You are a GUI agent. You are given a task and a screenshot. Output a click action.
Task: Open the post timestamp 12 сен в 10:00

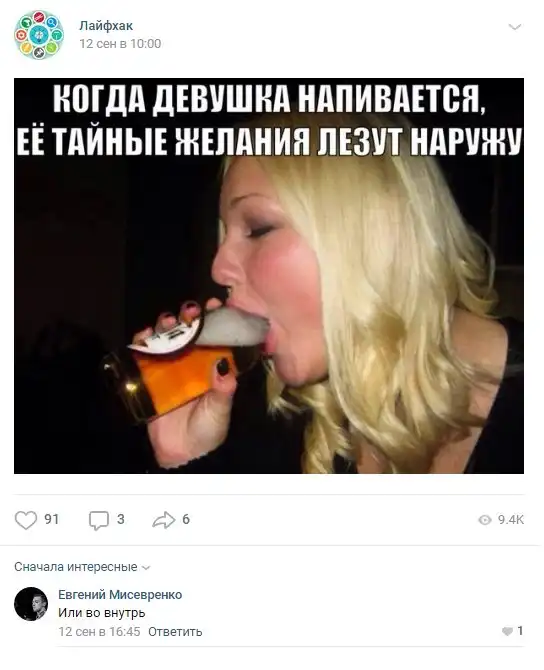coord(120,44)
